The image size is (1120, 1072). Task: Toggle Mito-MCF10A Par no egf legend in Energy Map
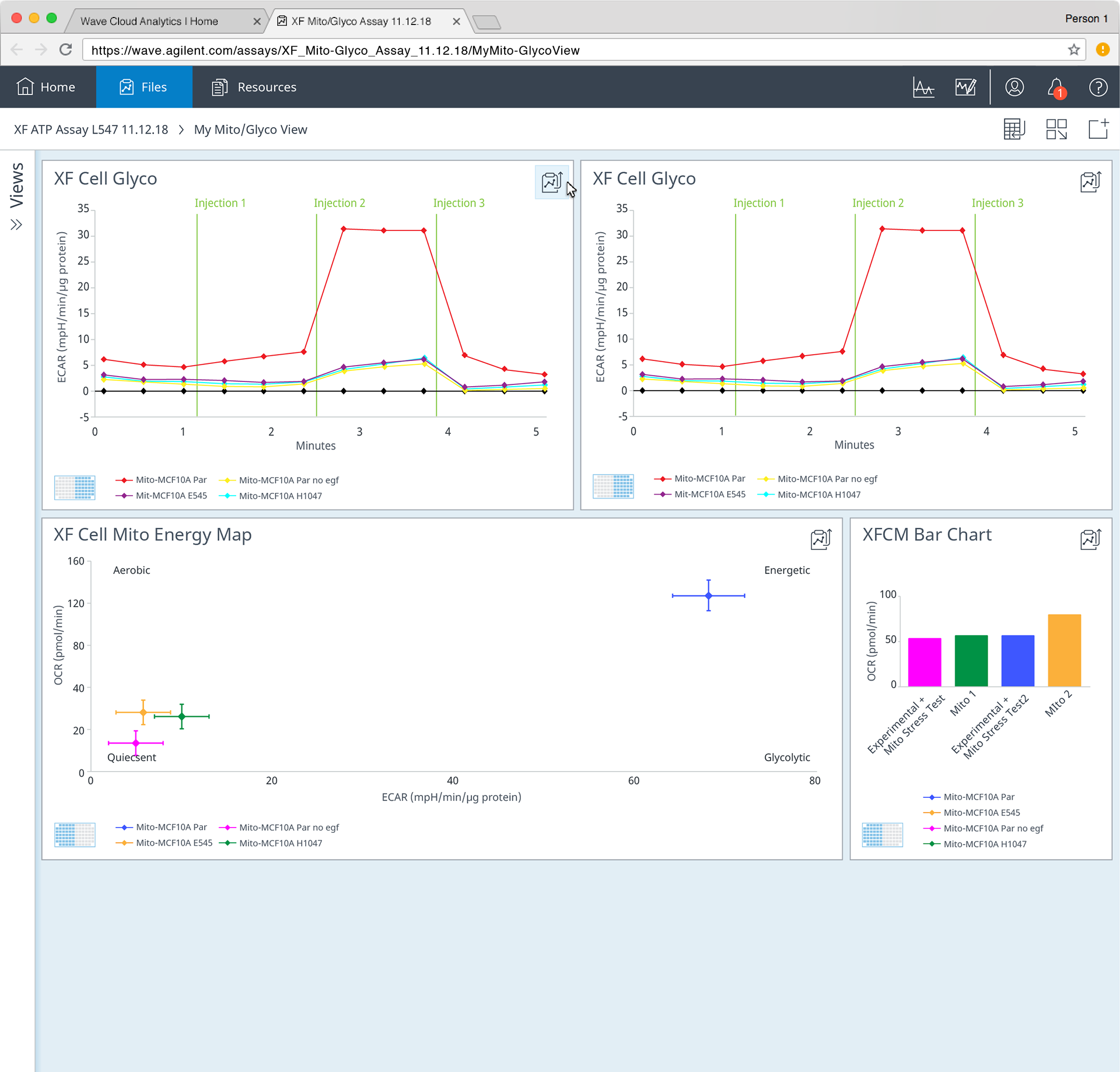click(x=279, y=827)
